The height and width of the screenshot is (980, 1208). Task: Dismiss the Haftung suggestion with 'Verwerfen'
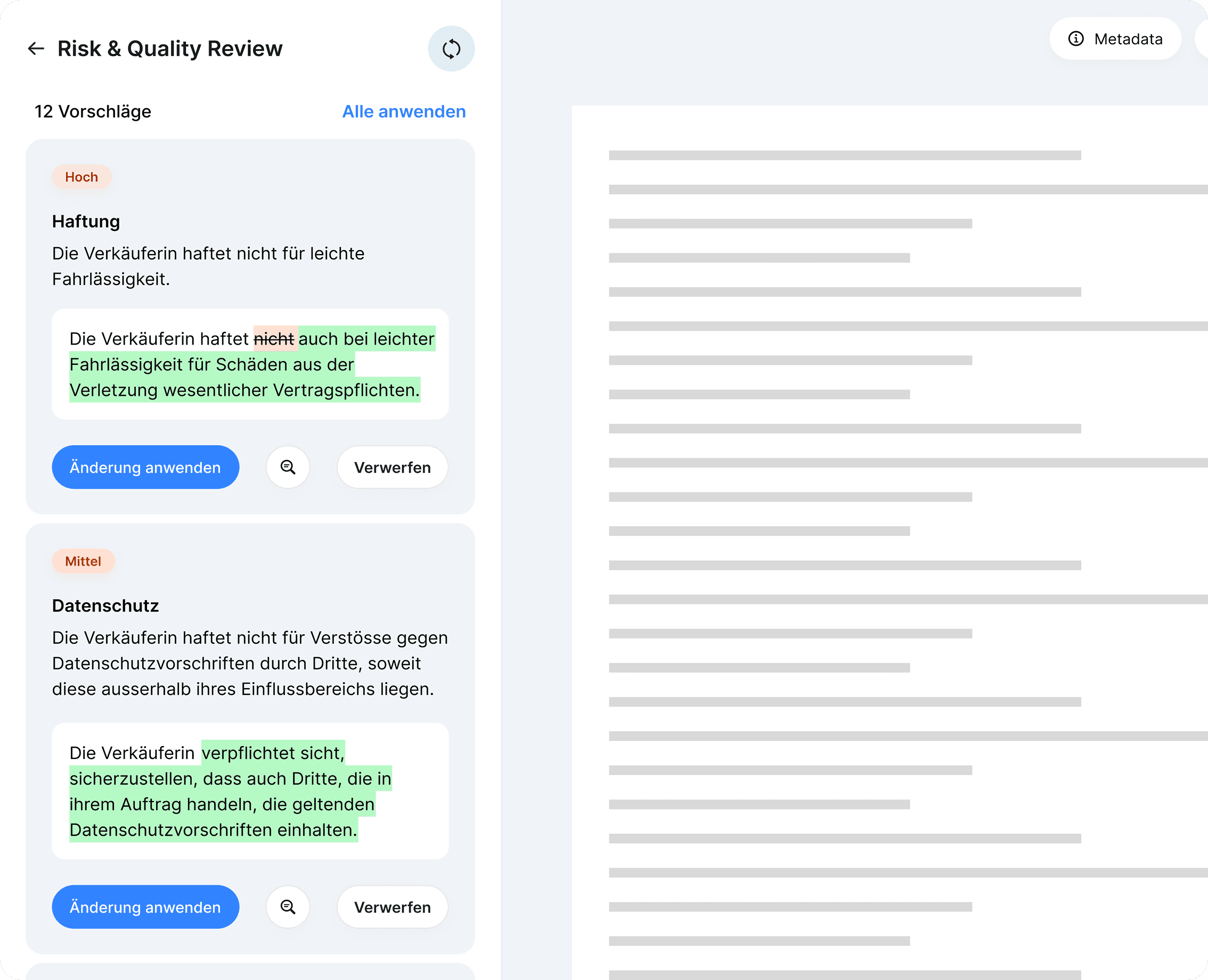pyautogui.click(x=392, y=467)
